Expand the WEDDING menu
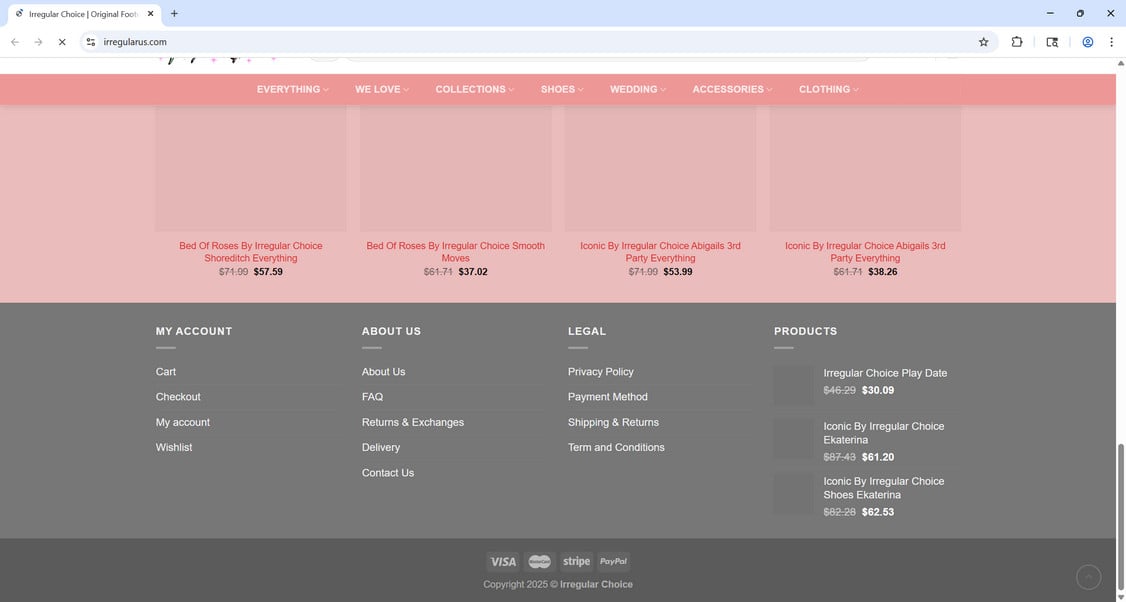The width and height of the screenshot is (1126, 602). 638,89
